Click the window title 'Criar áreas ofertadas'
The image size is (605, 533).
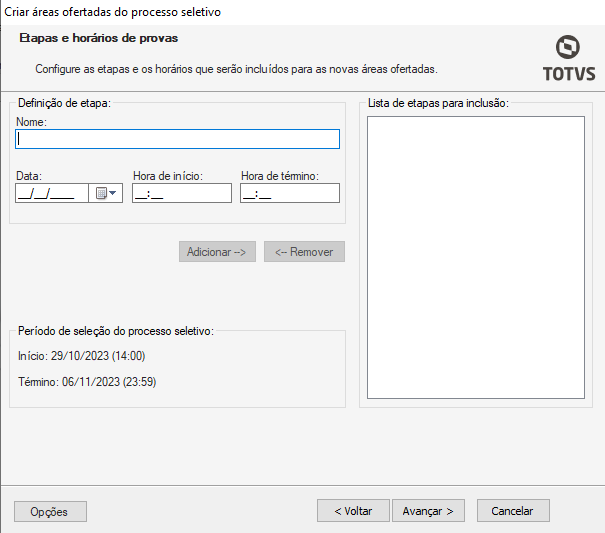pyautogui.click(x=113, y=12)
